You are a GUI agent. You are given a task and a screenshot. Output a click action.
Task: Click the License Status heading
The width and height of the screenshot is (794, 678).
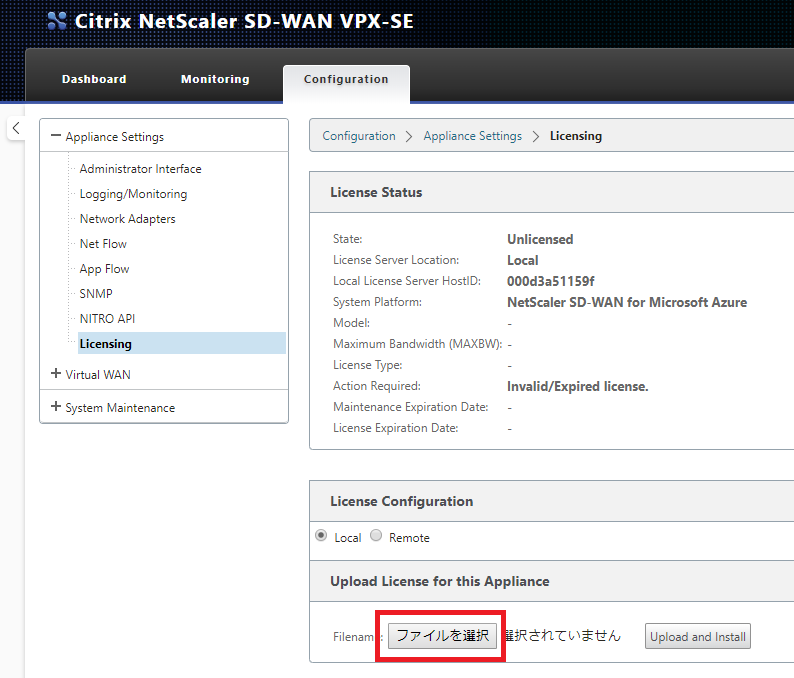click(376, 192)
